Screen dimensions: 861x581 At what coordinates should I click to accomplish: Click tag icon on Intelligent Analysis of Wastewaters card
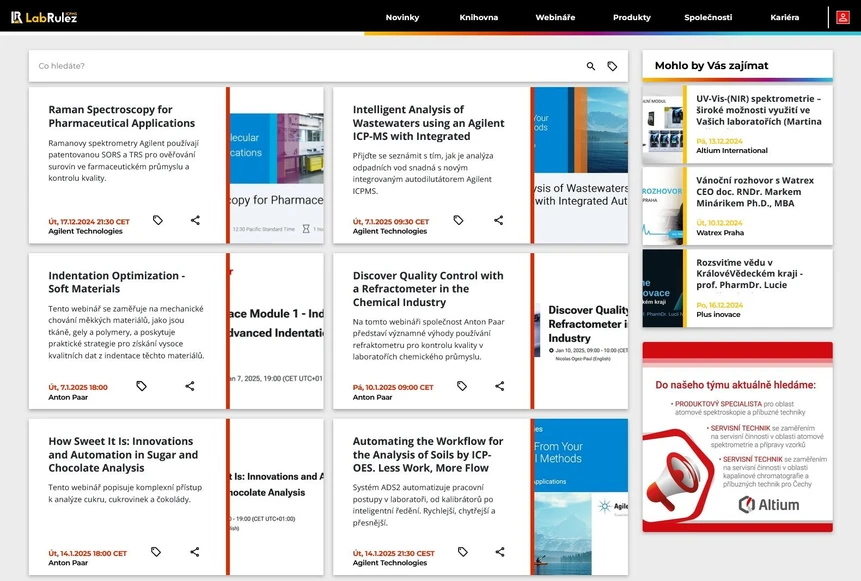459,220
